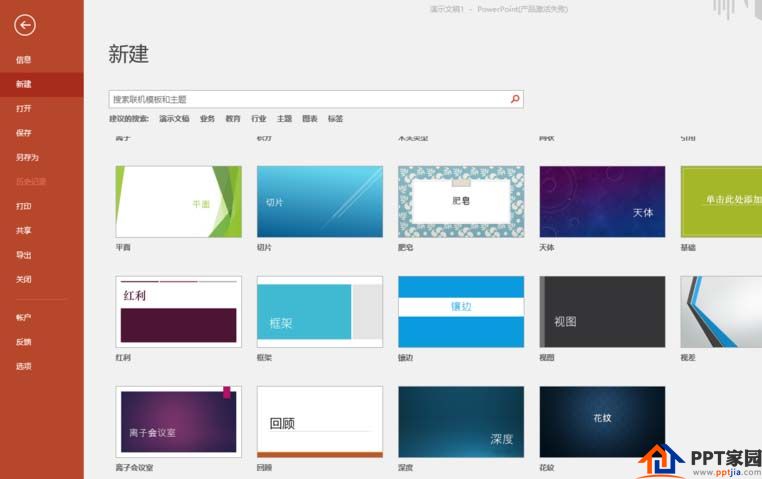Click the 天体 caption under its thumbnail
The height and width of the screenshot is (479, 762).
click(x=547, y=247)
